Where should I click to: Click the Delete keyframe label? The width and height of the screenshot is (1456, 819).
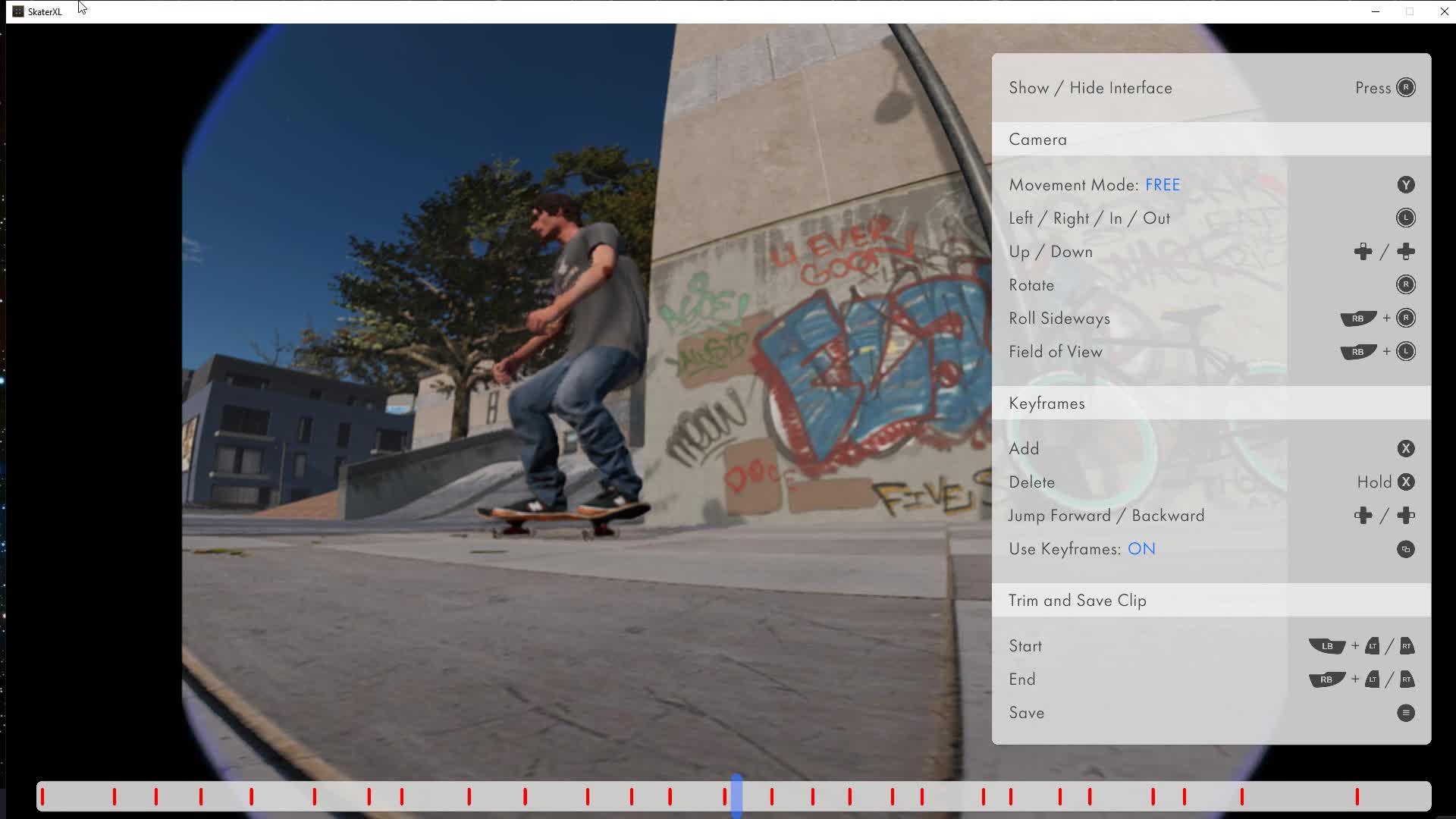1031,482
